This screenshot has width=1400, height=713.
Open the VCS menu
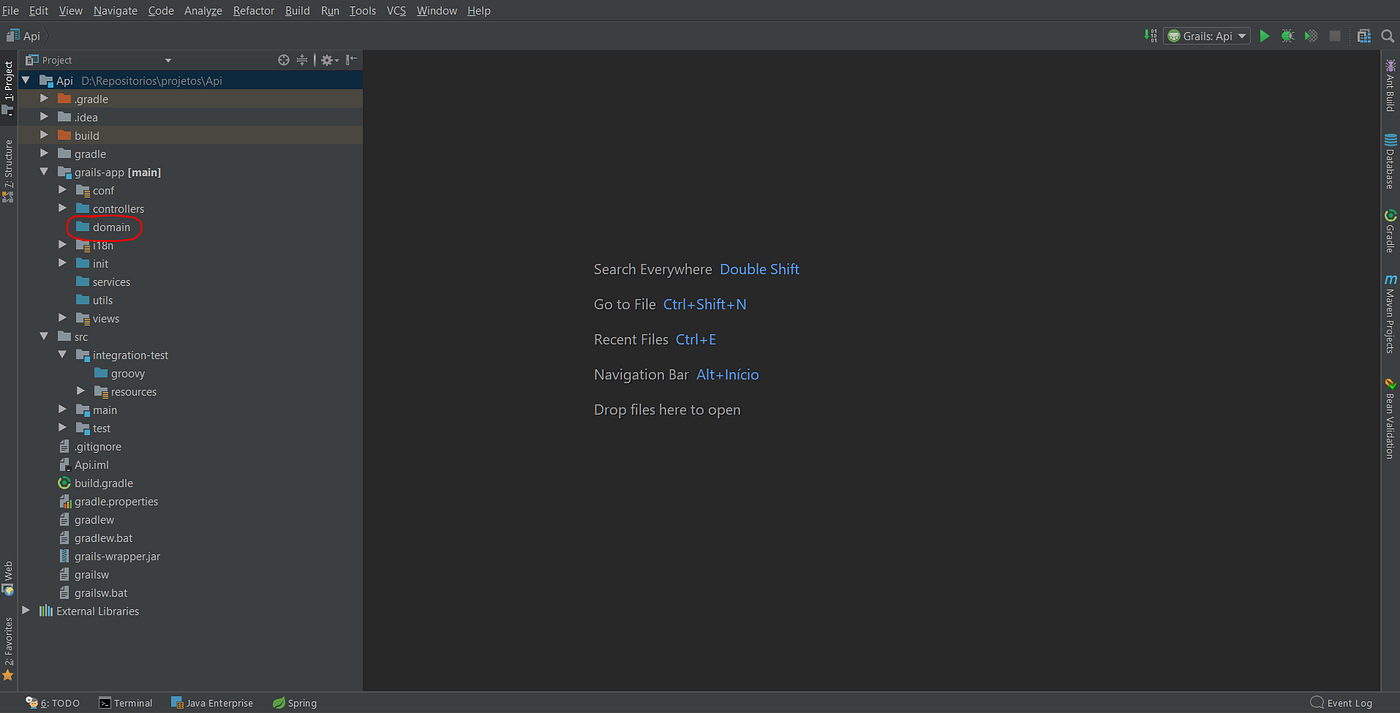click(396, 10)
